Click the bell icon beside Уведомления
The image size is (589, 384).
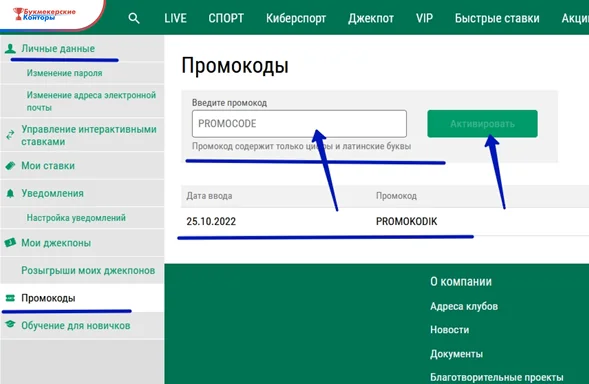(x=10, y=194)
